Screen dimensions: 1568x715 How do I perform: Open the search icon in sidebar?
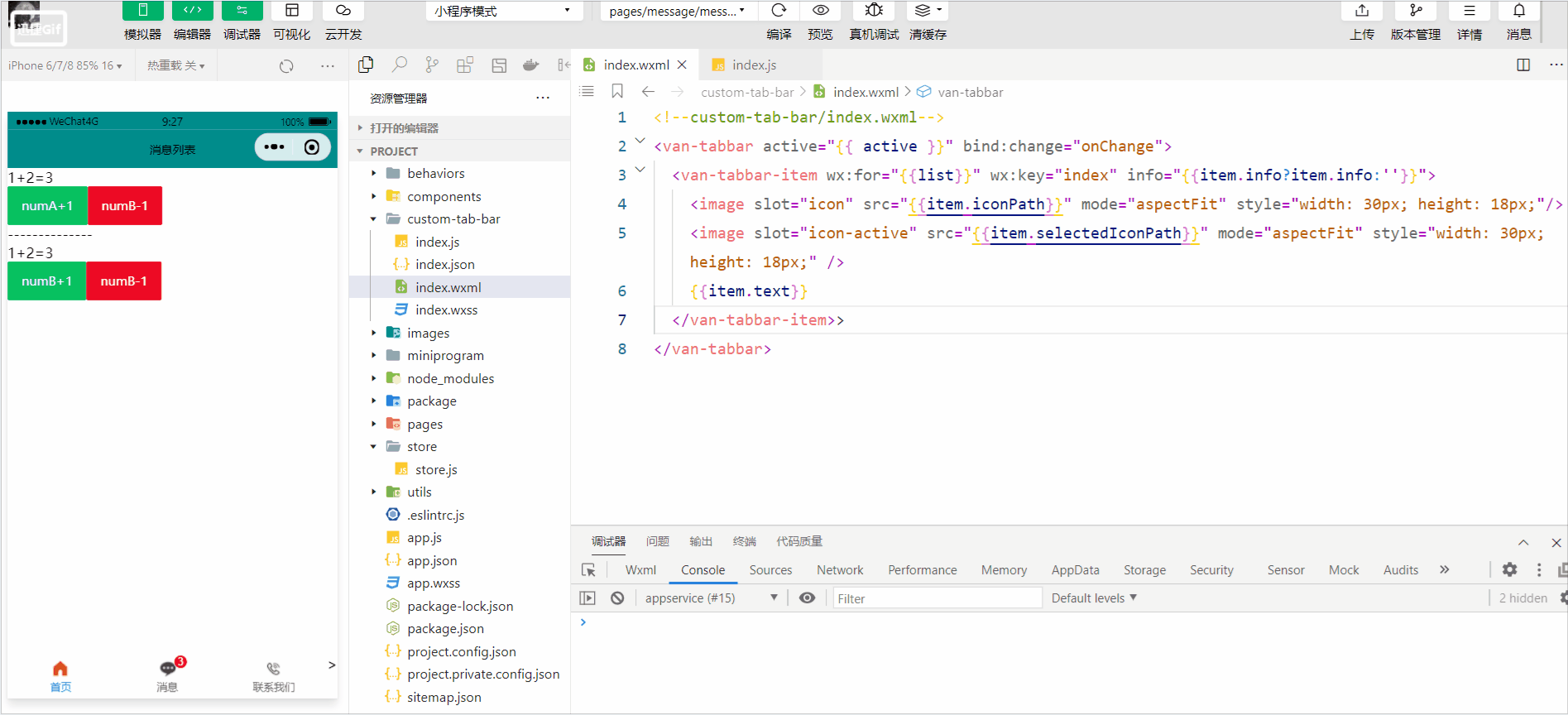400,65
